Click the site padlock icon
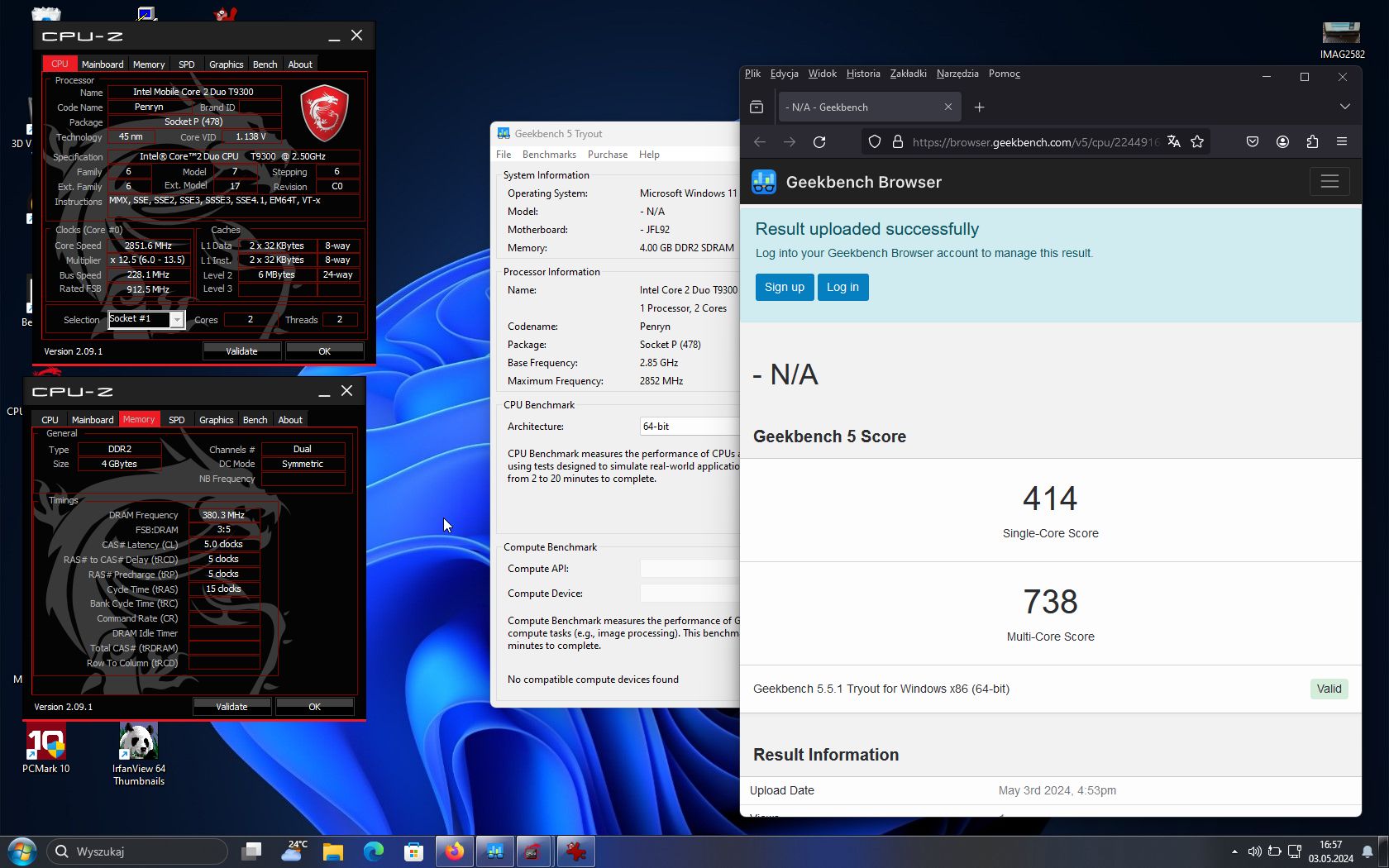1389x868 pixels. (x=897, y=142)
